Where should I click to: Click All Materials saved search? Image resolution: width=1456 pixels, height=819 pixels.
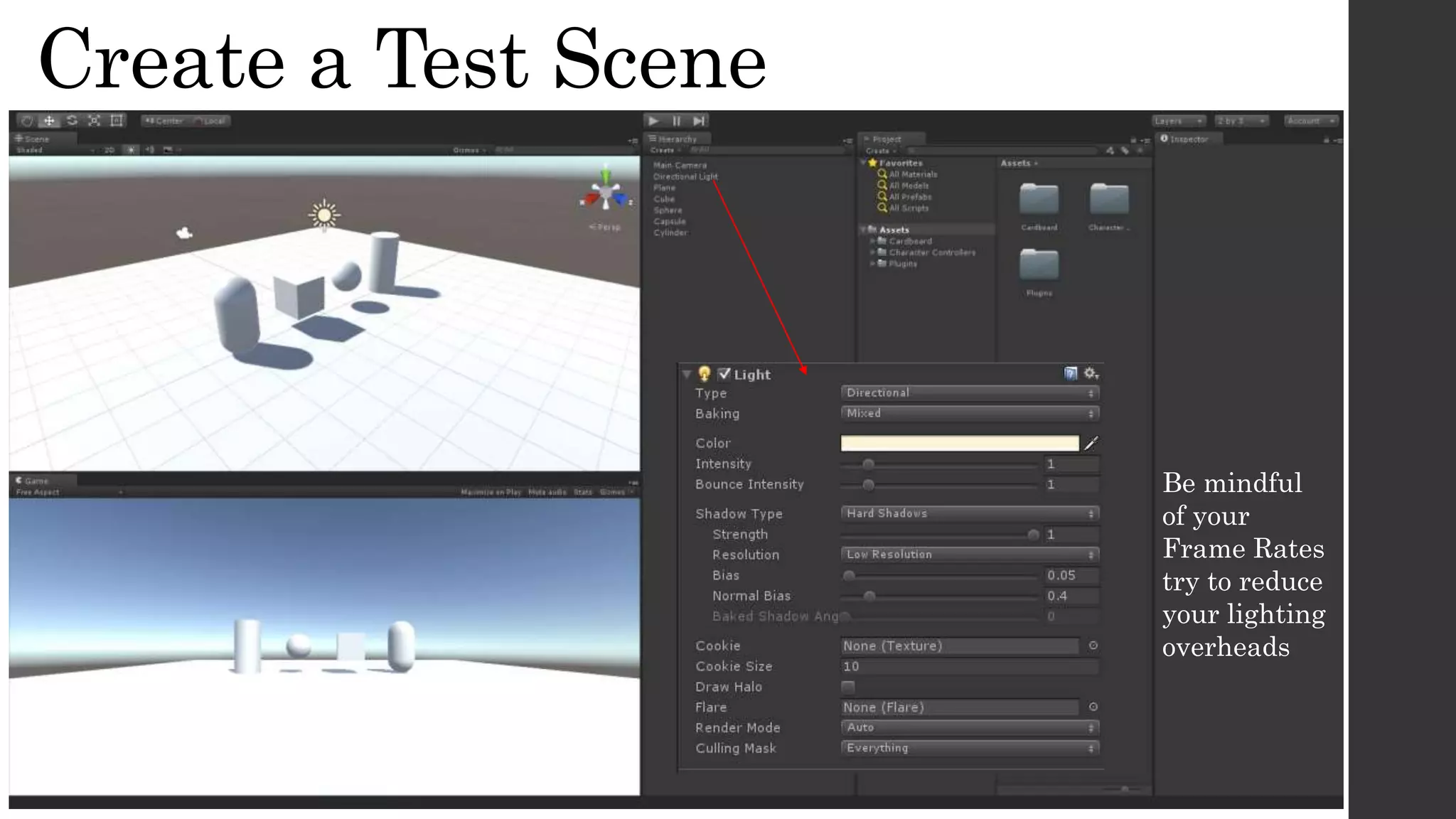(908, 174)
